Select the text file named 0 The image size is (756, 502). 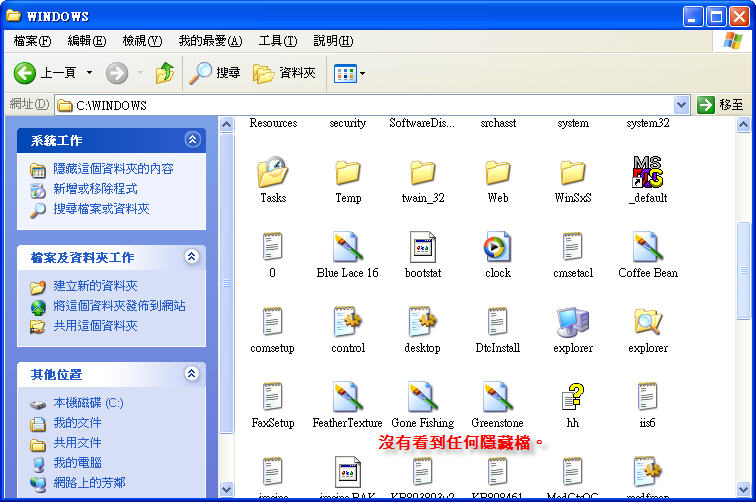[272, 255]
